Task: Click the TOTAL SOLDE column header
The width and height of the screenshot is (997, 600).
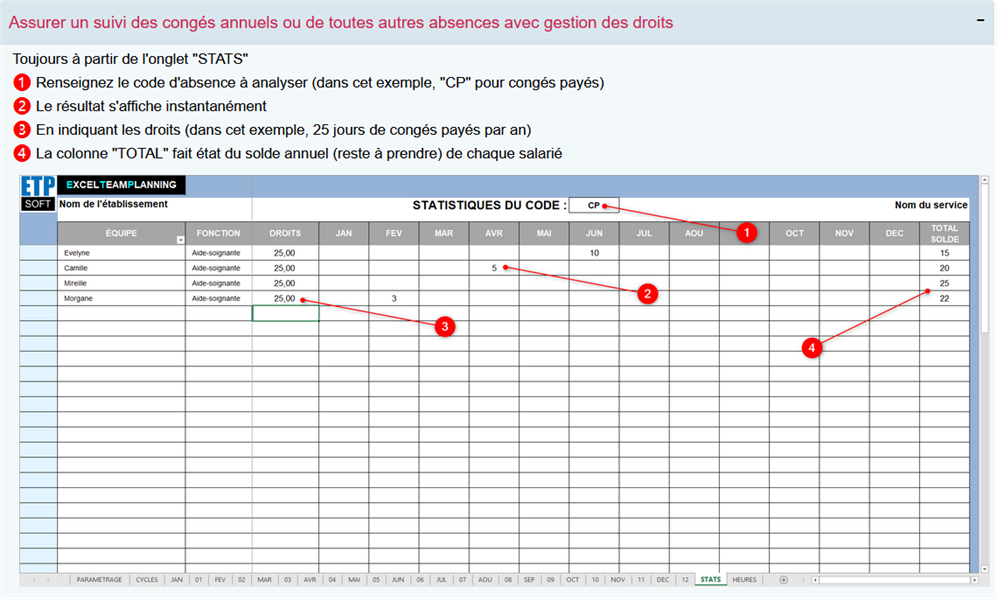Action: coord(944,233)
